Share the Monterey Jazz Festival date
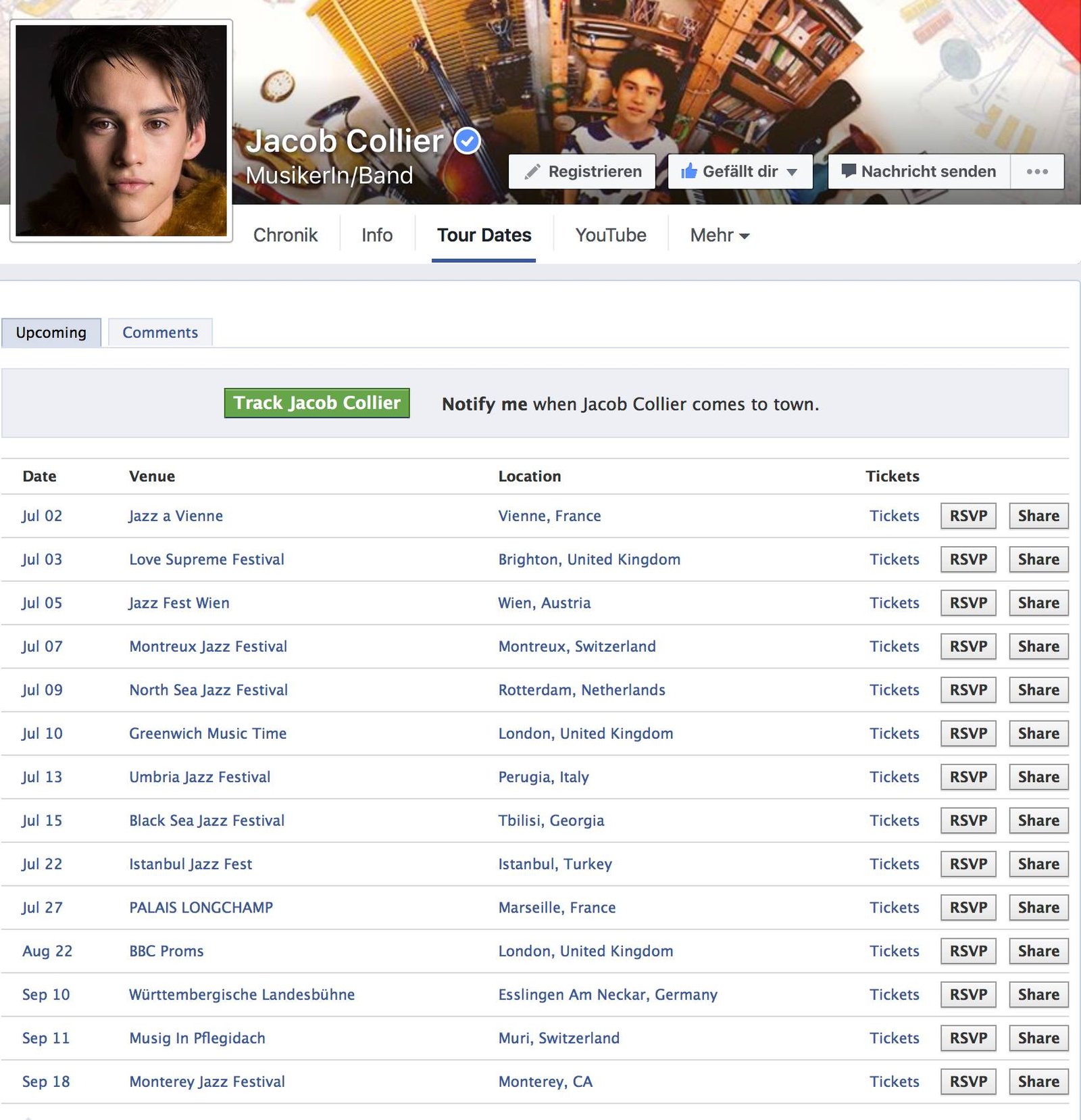 tap(1038, 1081)
